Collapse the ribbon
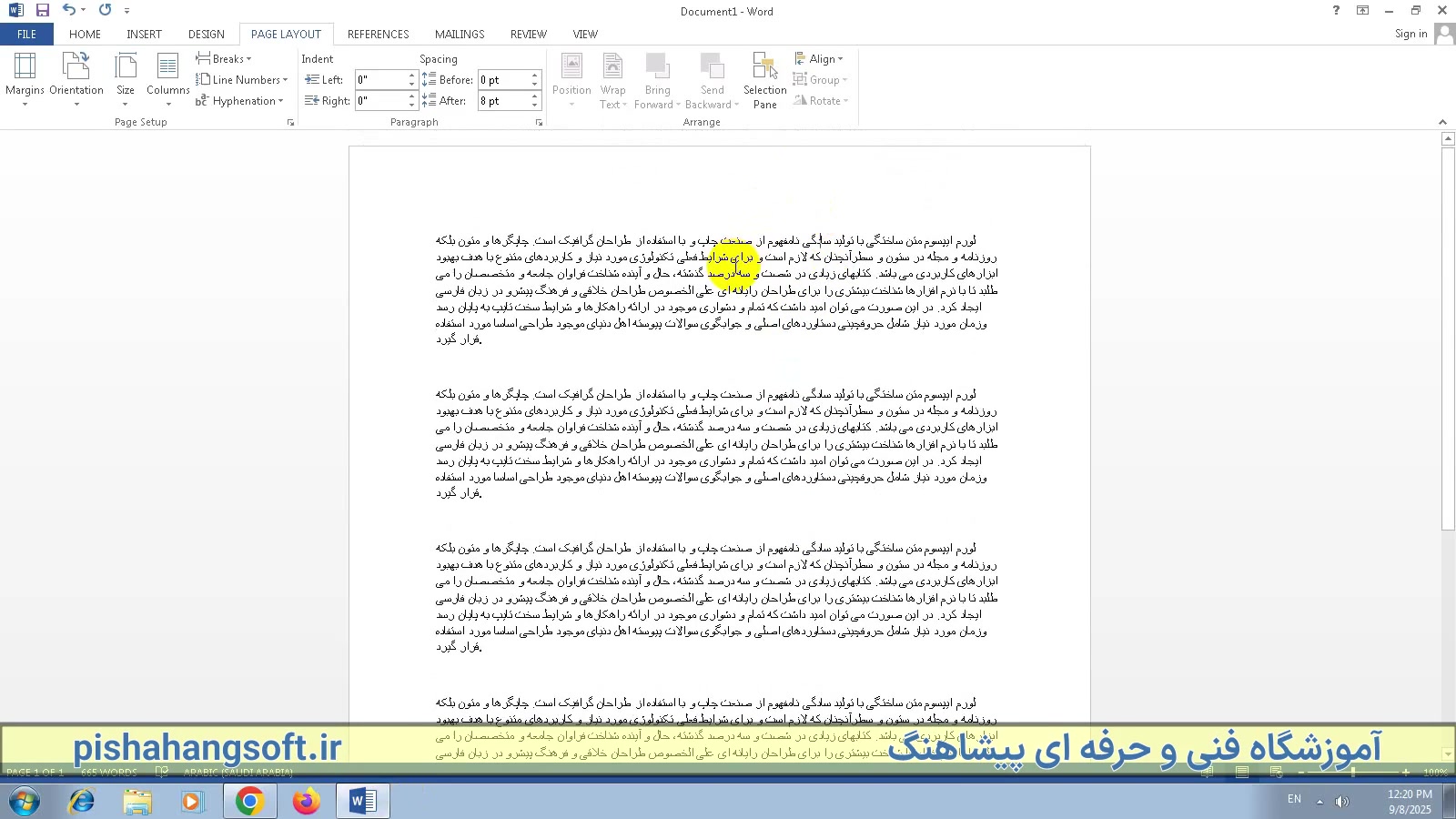The width and height of the screenshot is (1456, 819). (x=1442, y=122)
